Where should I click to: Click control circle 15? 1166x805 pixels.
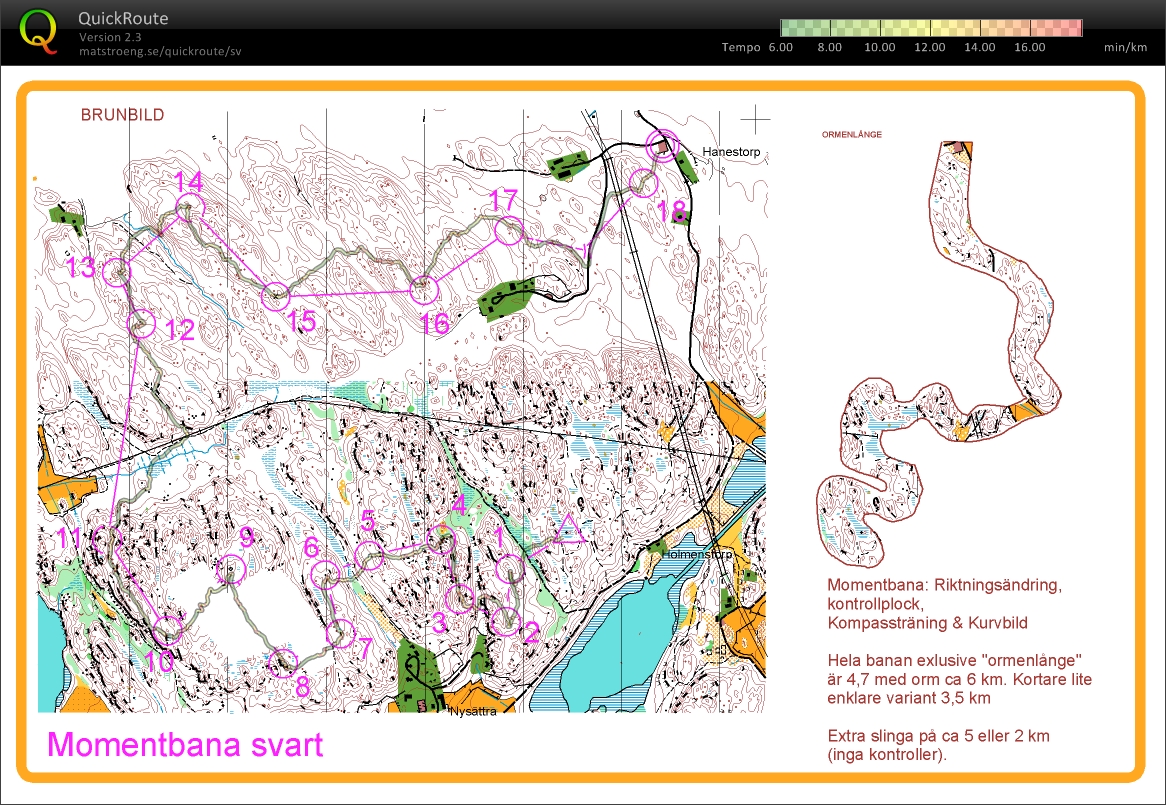(275, 297)
